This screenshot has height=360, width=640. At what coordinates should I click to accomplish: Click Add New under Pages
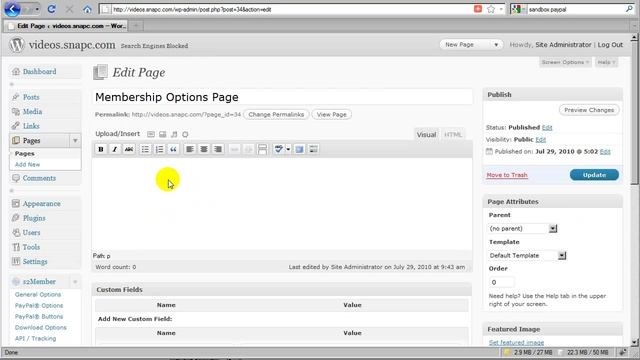27,164
